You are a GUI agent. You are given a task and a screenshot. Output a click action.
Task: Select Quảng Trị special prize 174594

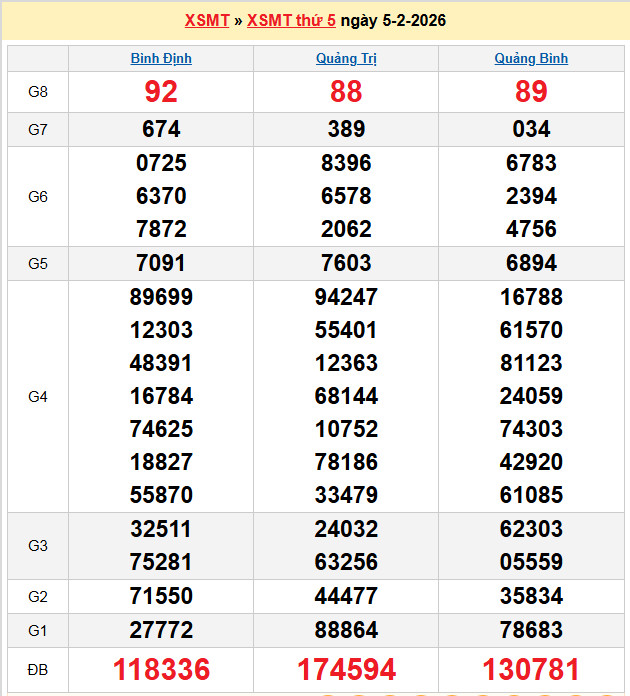point(346,669)
